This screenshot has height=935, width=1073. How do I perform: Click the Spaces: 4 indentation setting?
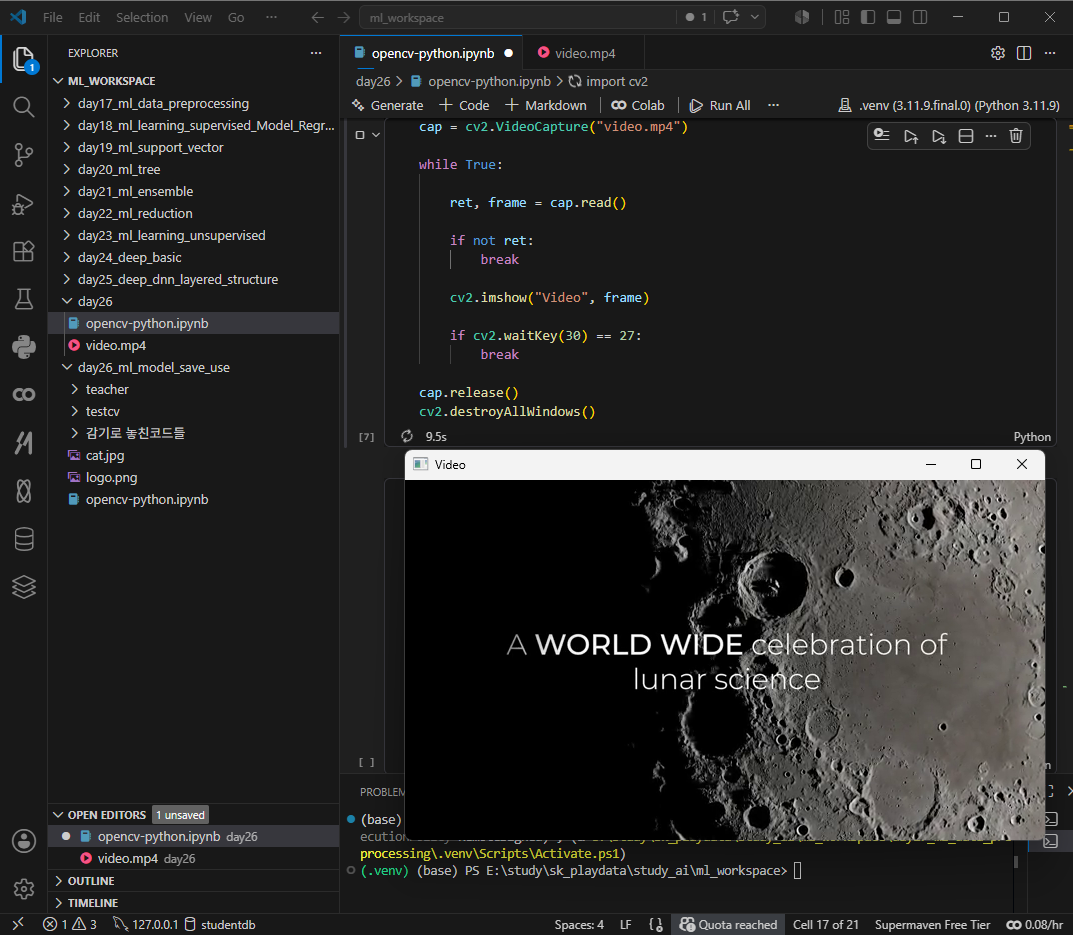pos(579,925)
